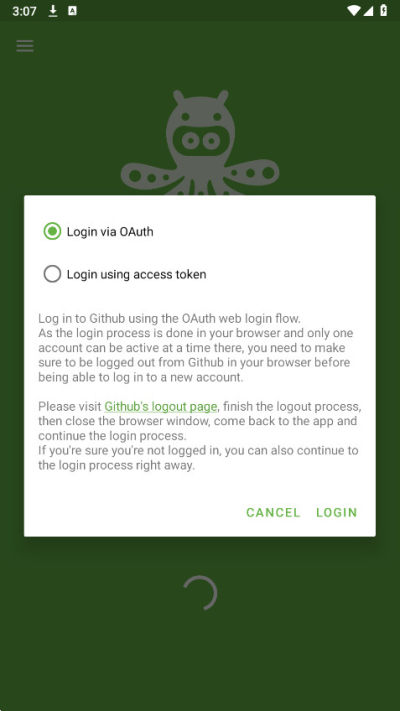This screenshot has height=711, width=400.
Task: Click the 'Login using access token' label text
Action: pos(137,274)
